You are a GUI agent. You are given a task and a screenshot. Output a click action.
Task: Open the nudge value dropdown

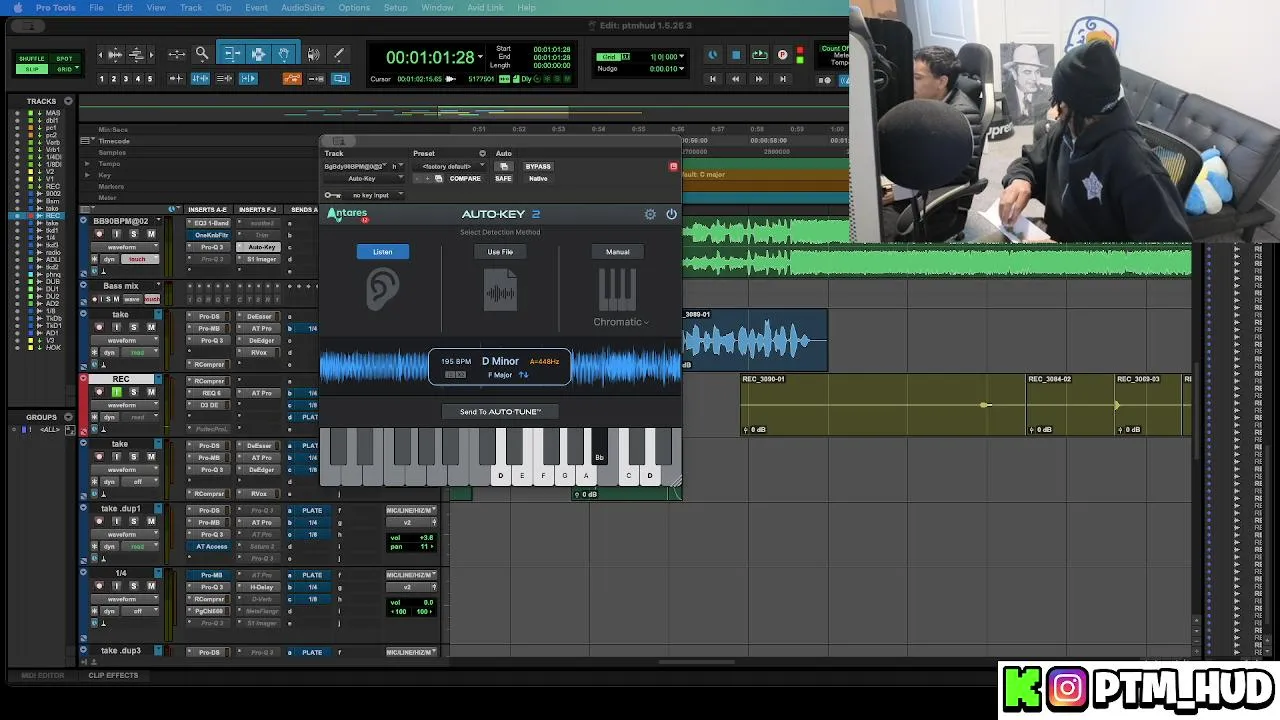point(682,69)
